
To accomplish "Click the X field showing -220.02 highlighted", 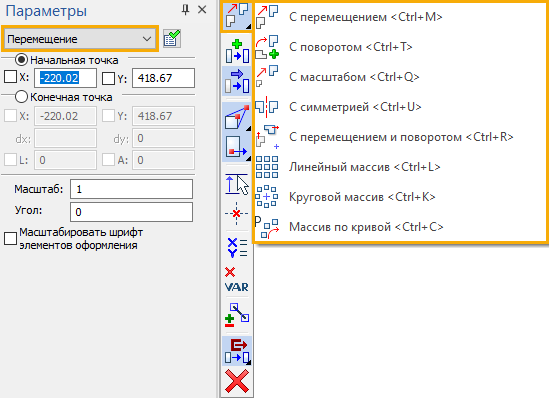I will (65, 78).
